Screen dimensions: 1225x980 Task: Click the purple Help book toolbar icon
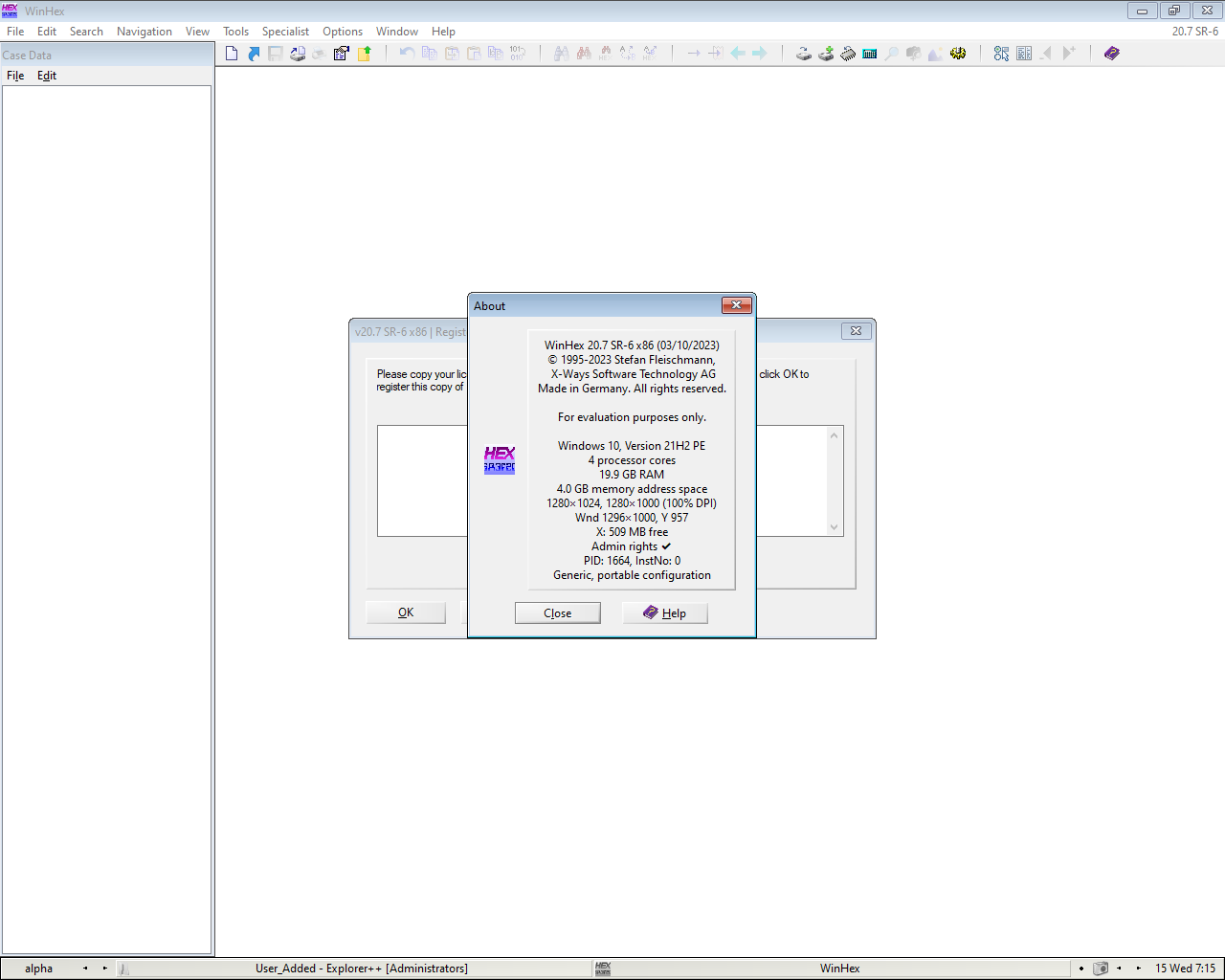tap(1111, 54)
